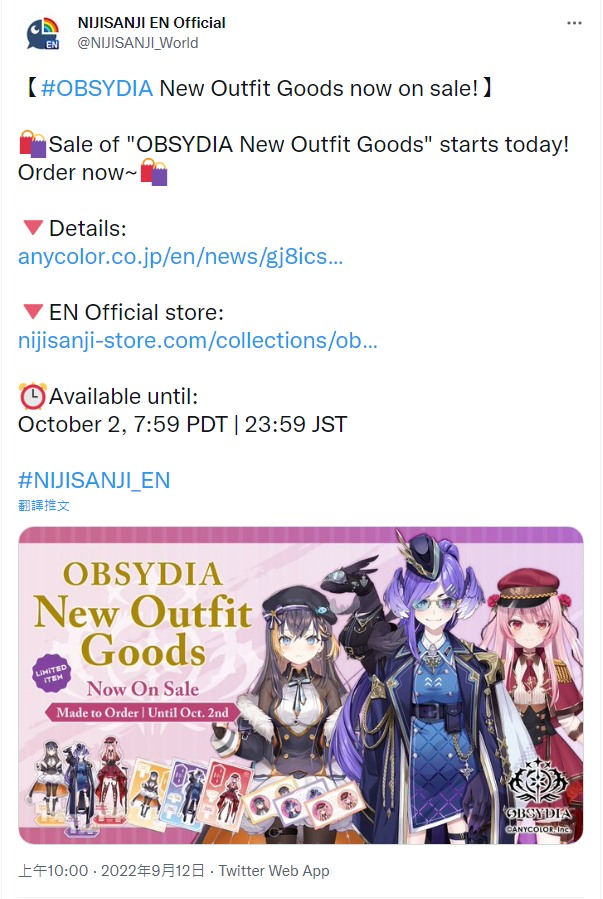Viewport: 603px width, 899px height.
Task: Open the @NIJISANJI_World handle
Action: coord(138,43)
